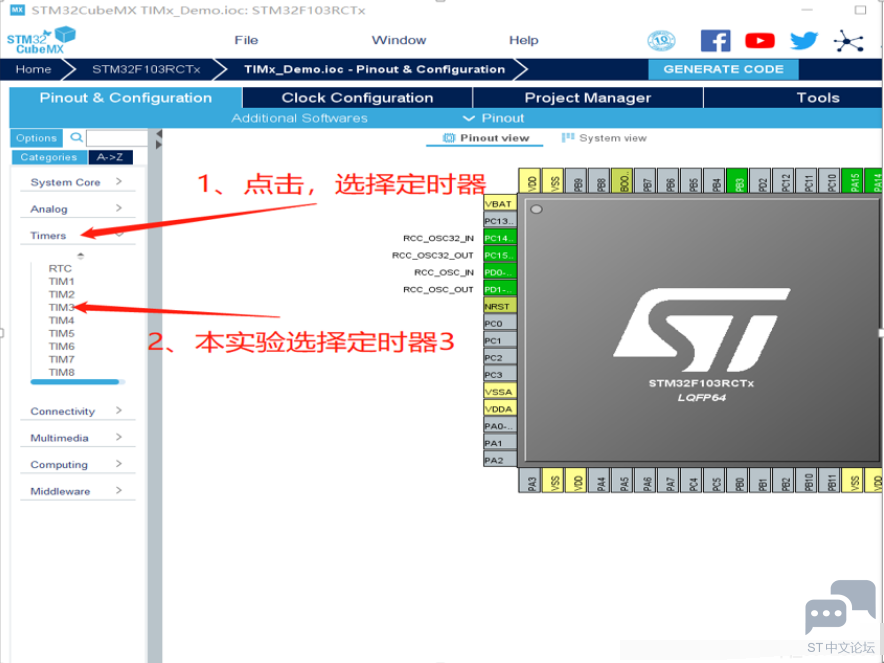Click the PA15 pin on the chip
This screenshot has height=663, width=884.
(852, 180)
